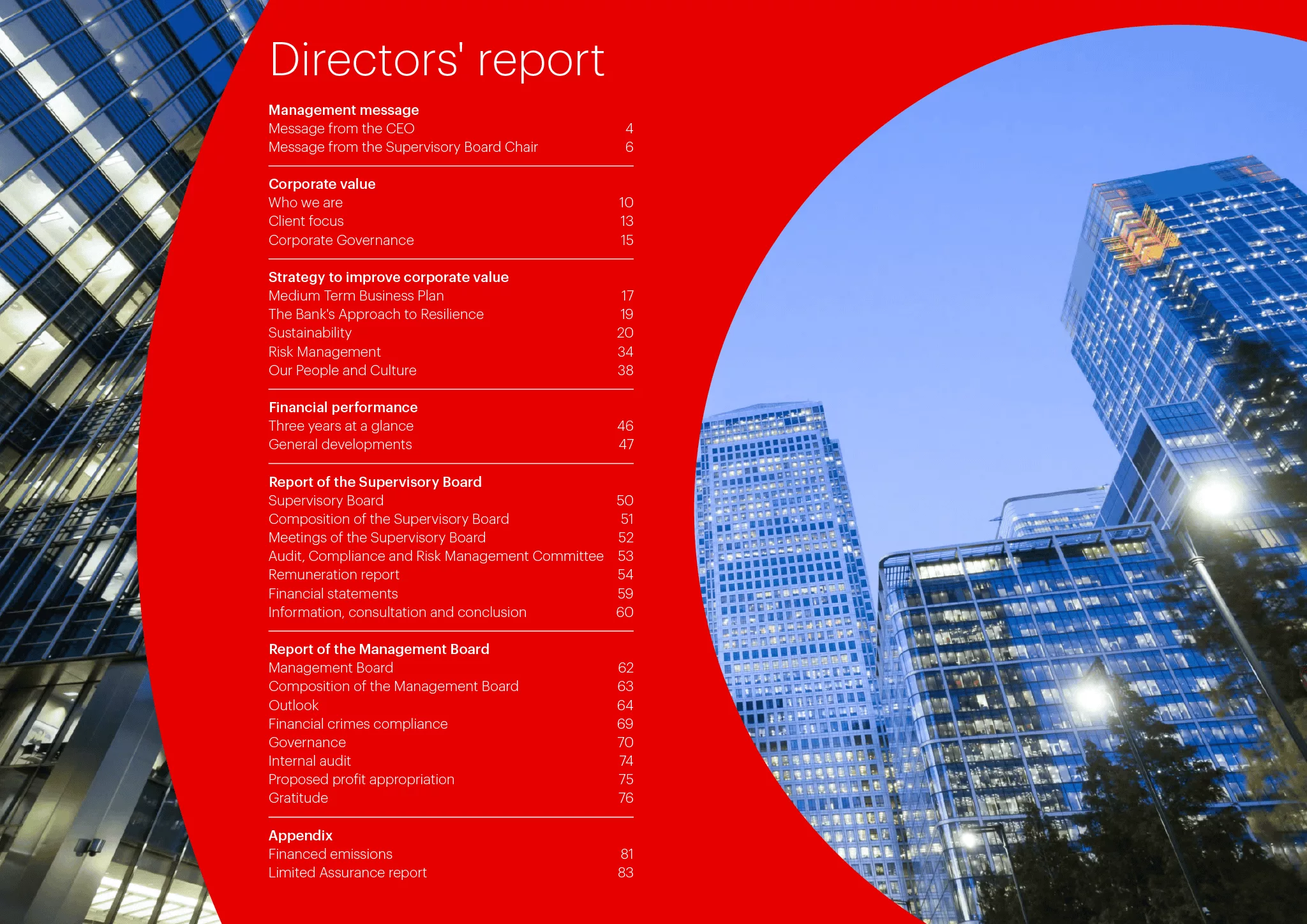Select the 'Remuneration report' entry
The image size is (1307, 924).
451,575
